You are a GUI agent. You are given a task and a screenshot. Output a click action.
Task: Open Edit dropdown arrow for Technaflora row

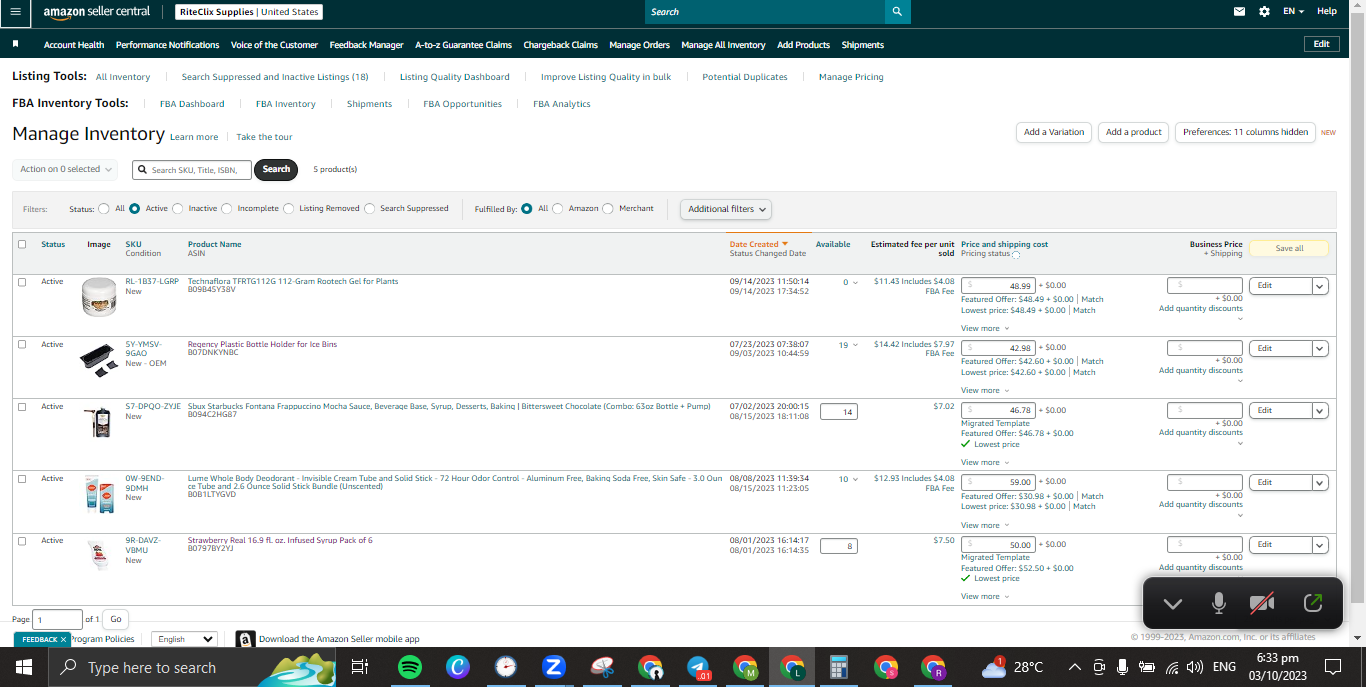point(1320,286)
